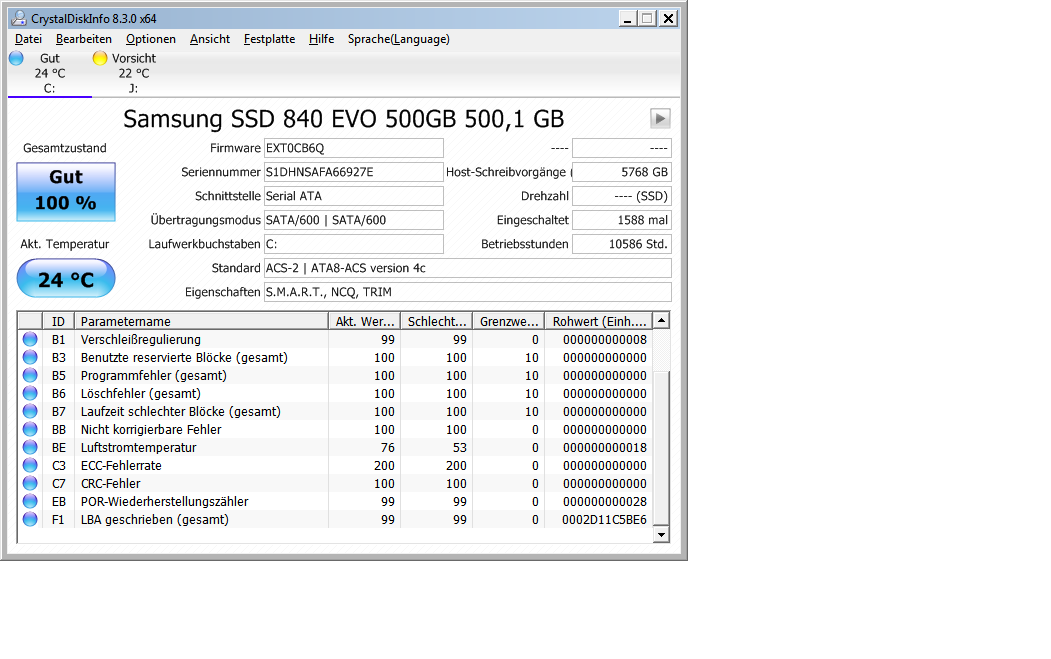This screenshot has width=1051, height=659.
Task: Select the blue Gut status disk C:
Action: (50, 73)
